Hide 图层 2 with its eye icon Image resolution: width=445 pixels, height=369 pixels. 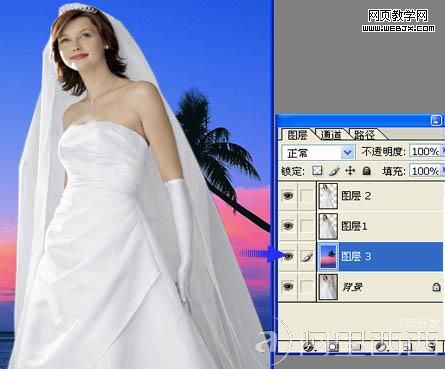[x=288, y=196]
